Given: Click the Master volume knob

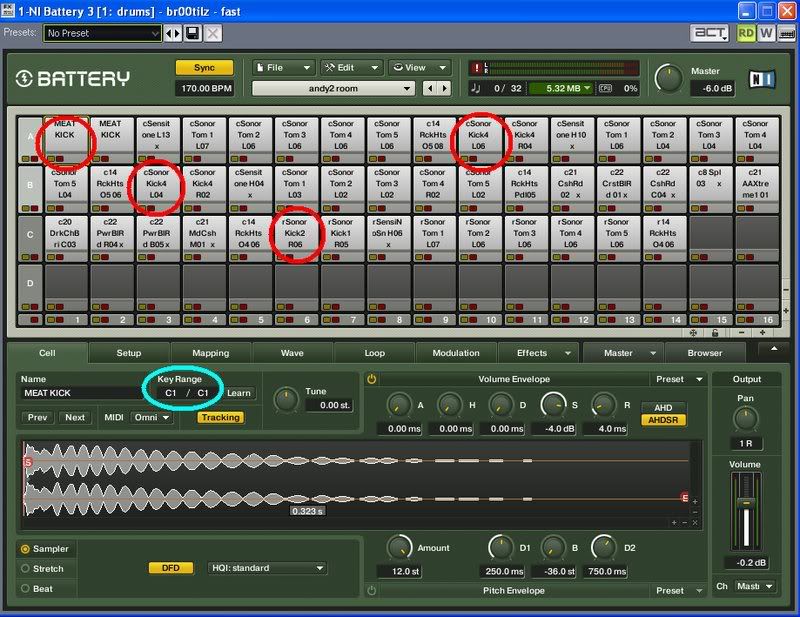Looking at the screenshot, I should (668, 79).
